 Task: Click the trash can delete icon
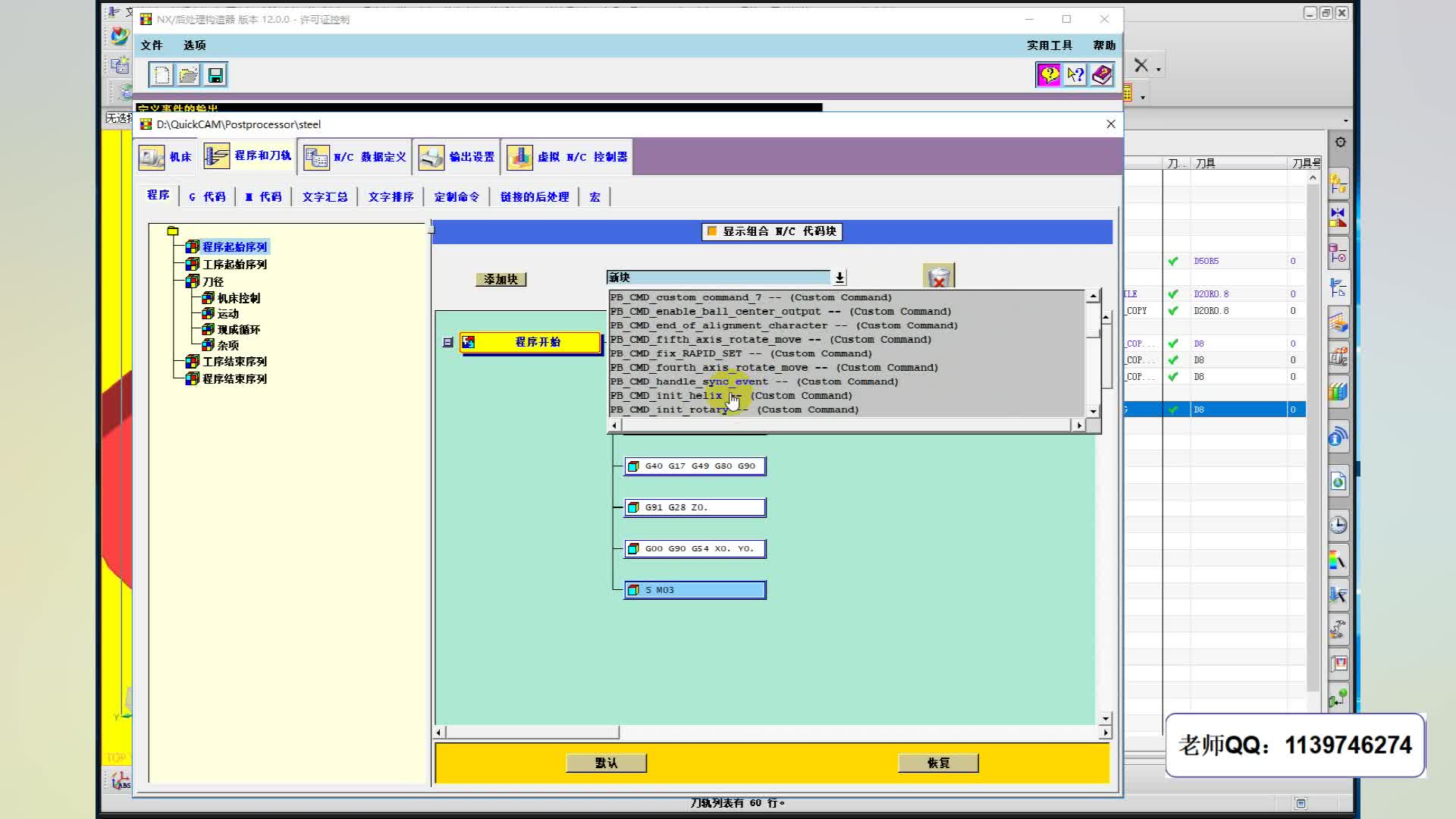[939, 278]
